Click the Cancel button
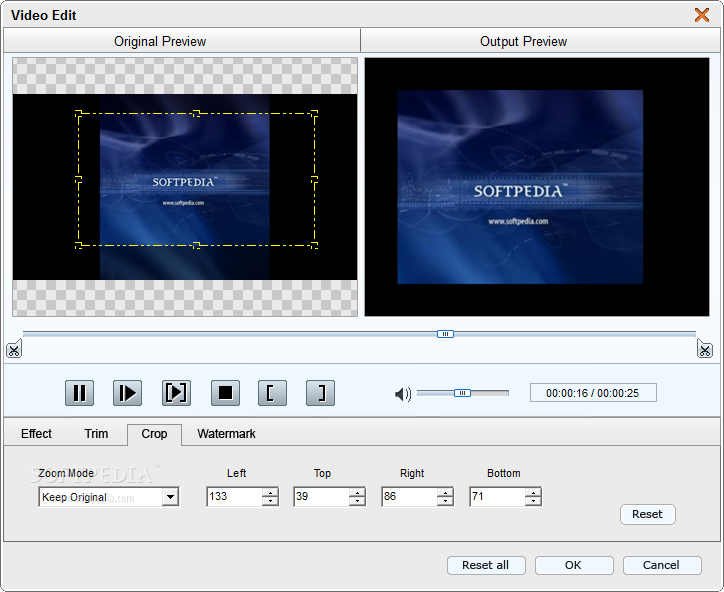The width and height of the screenshot is (724, 592). [662, 565]
